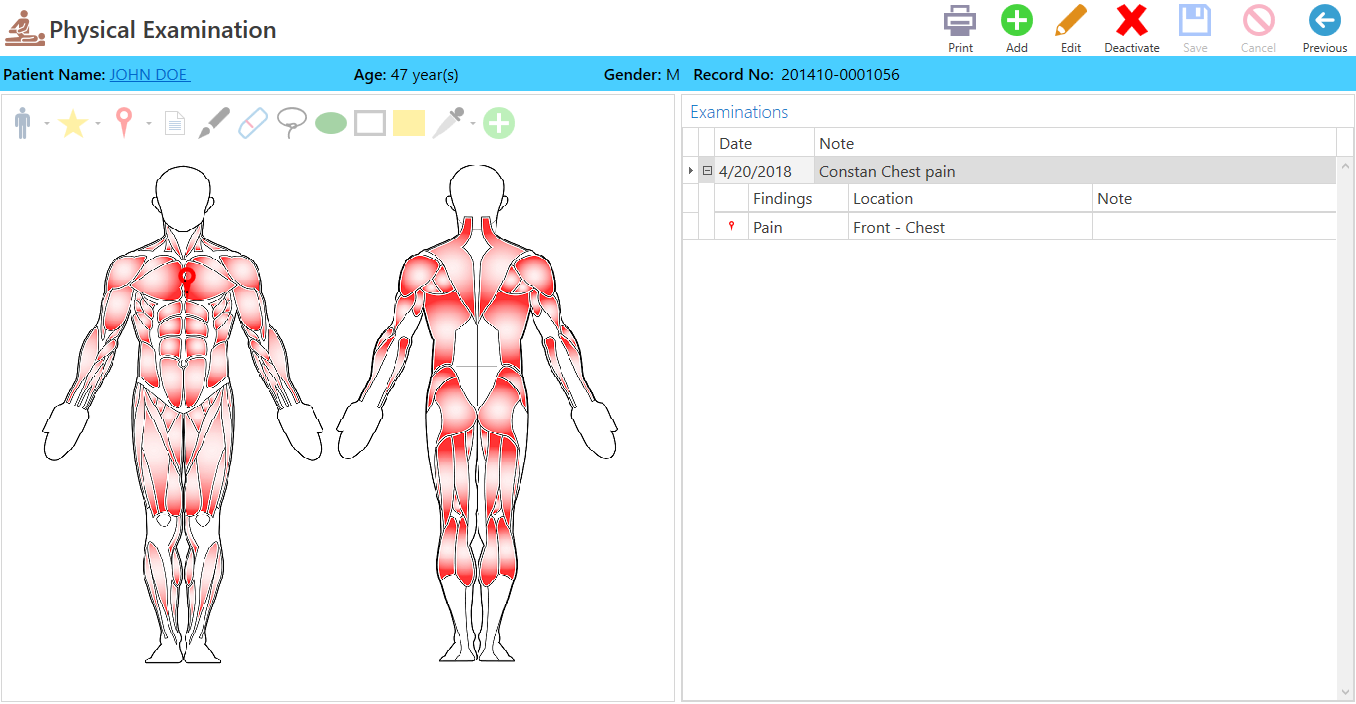The height and width of the screenshot is (704, 1356).
Task: Pick the rectangle outline tool
Action: tap(370, 122)
